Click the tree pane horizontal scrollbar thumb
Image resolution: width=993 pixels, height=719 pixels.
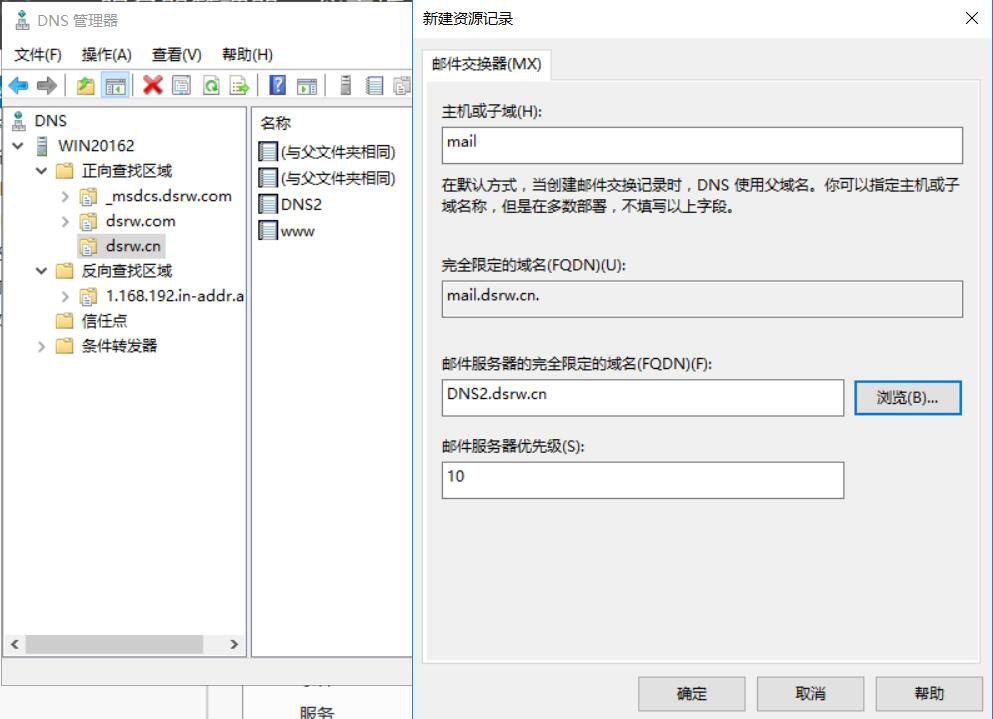click(114, 644)
